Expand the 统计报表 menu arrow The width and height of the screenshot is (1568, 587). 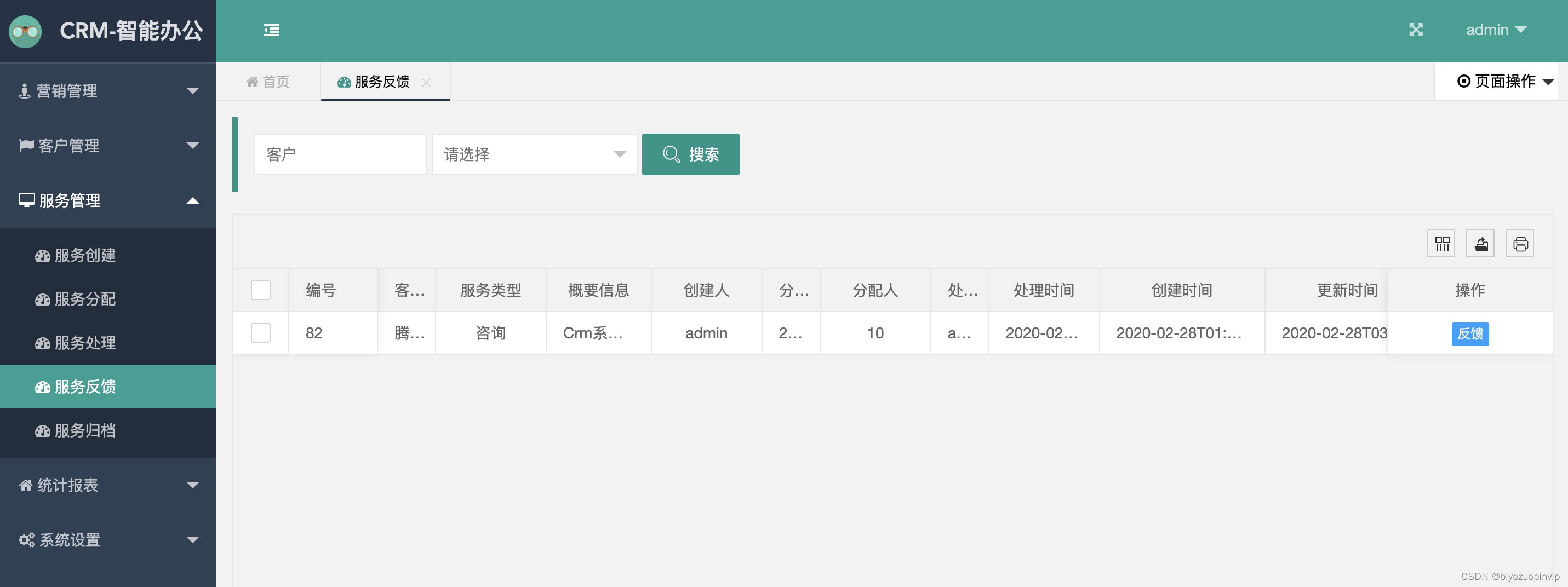click(193, 485)
